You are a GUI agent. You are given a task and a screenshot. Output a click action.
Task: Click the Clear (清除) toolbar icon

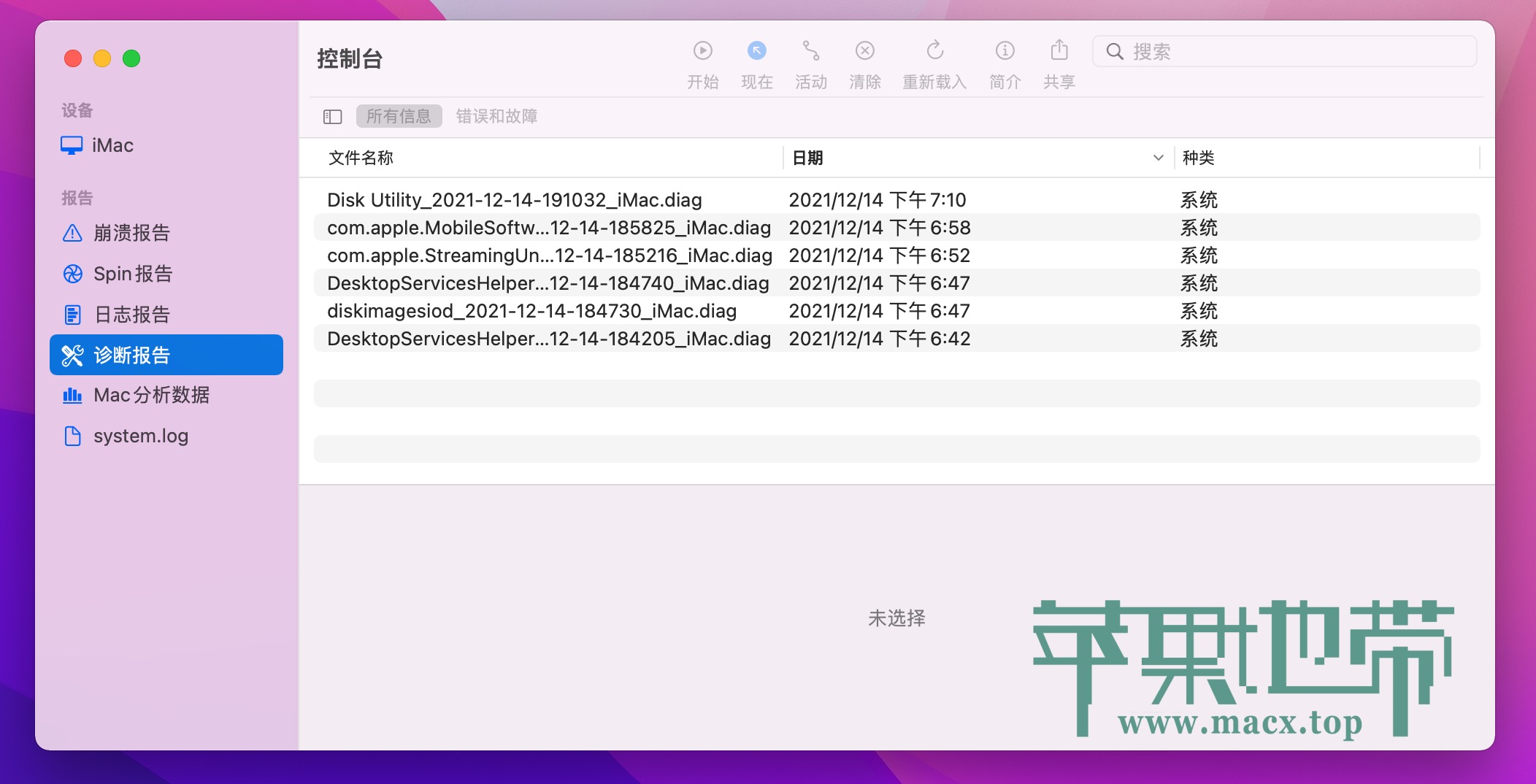click(x=864, y=51)
